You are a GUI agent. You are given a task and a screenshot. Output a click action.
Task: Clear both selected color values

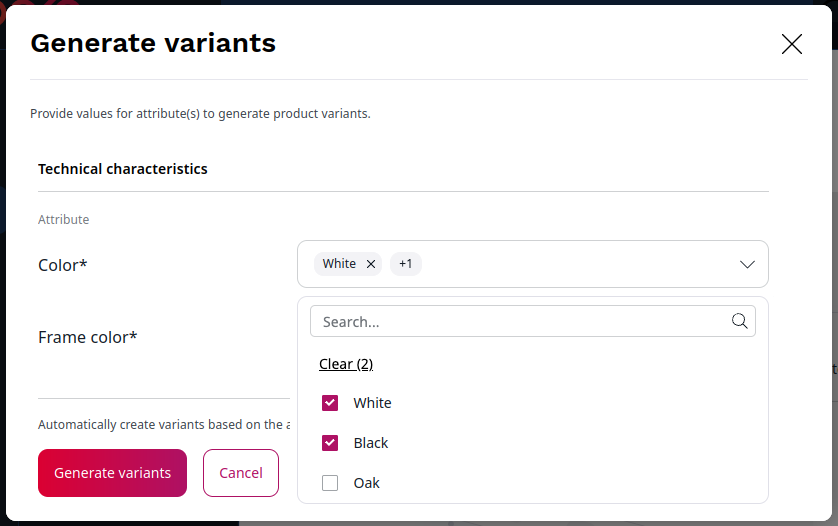(346, 364)
